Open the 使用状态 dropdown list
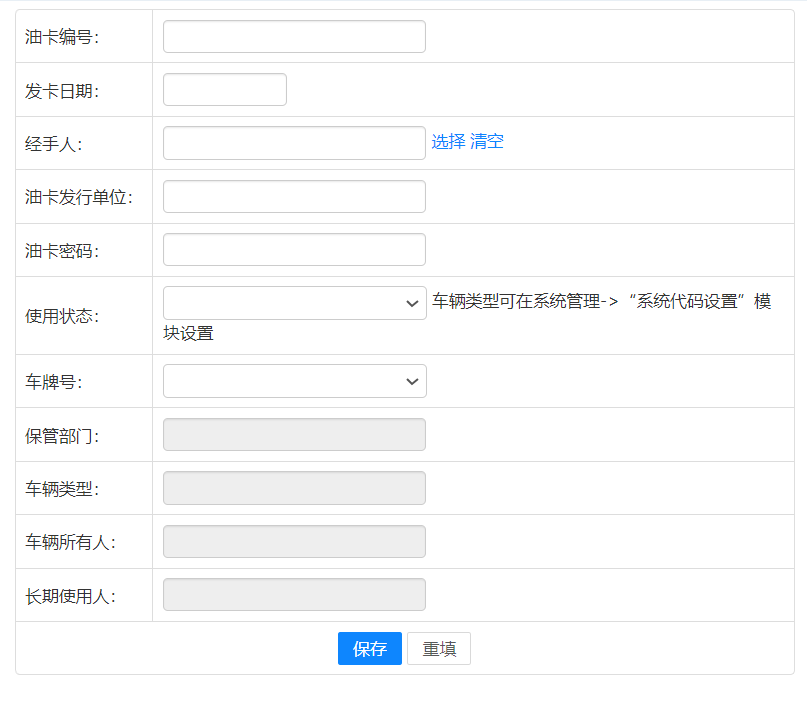Screen dimensions: 807x702 (x=294, y=303)
